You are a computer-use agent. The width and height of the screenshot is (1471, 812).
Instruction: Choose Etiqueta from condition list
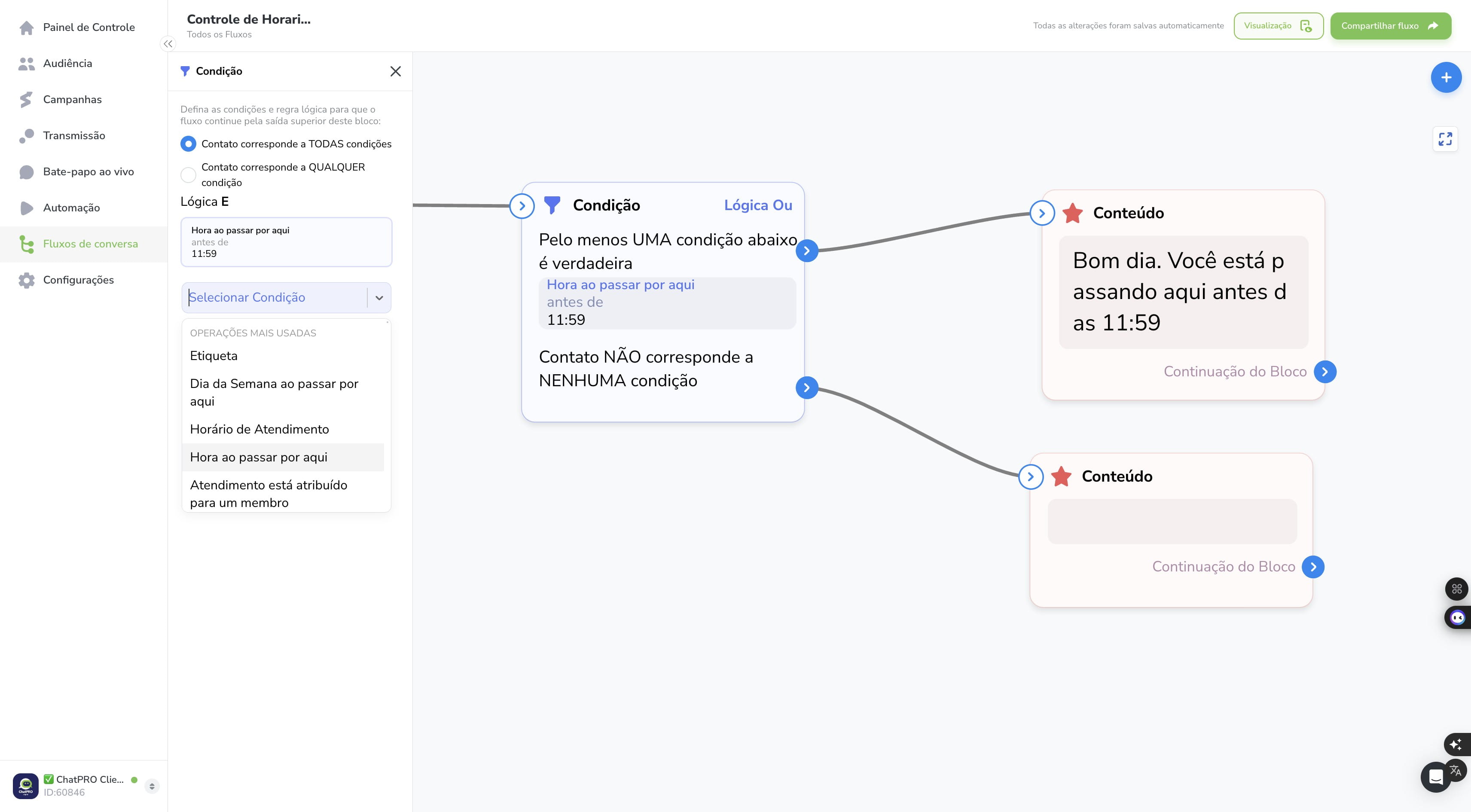283,356
